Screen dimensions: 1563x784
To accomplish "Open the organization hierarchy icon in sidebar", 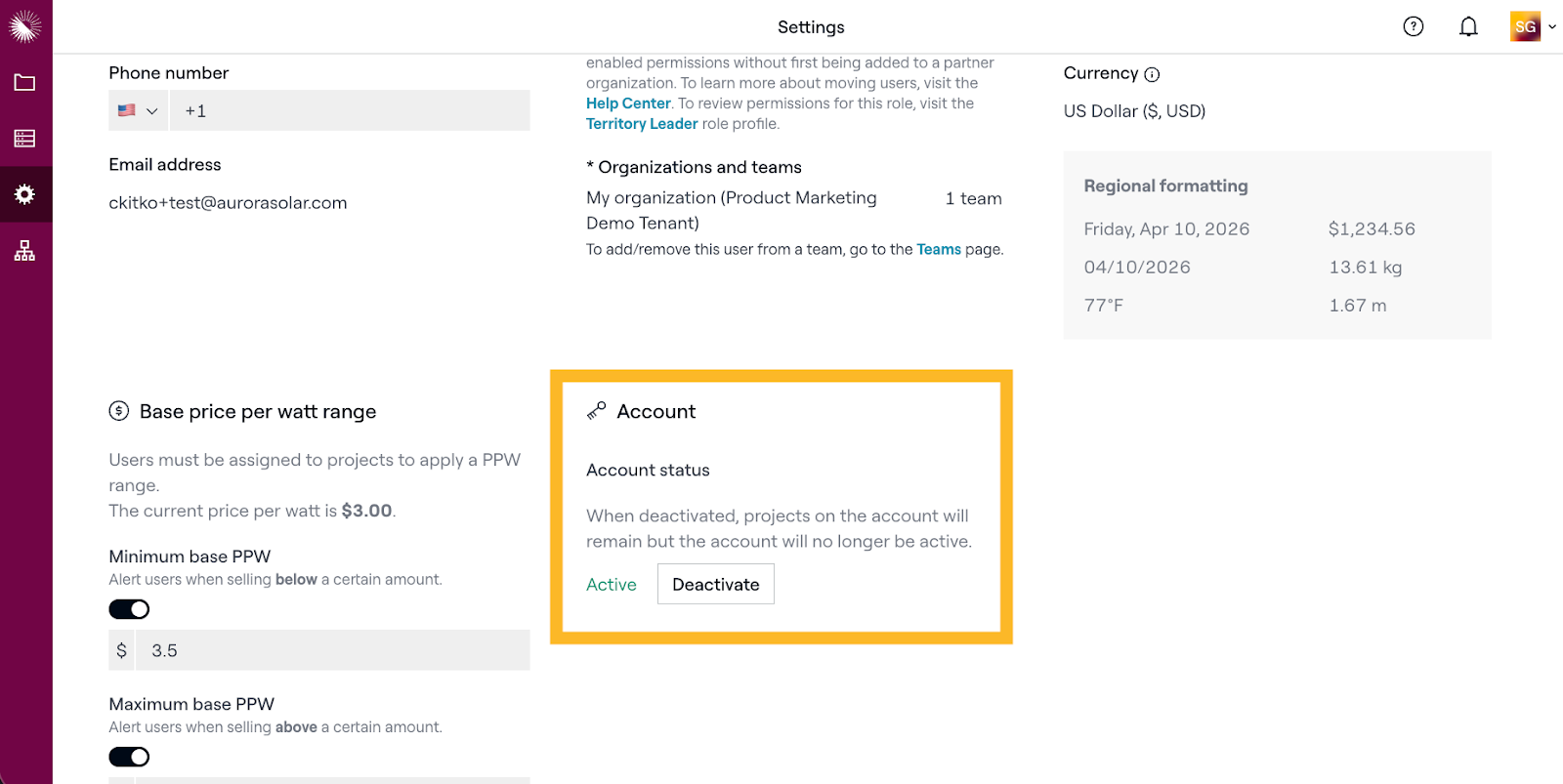I will (25, 251).
